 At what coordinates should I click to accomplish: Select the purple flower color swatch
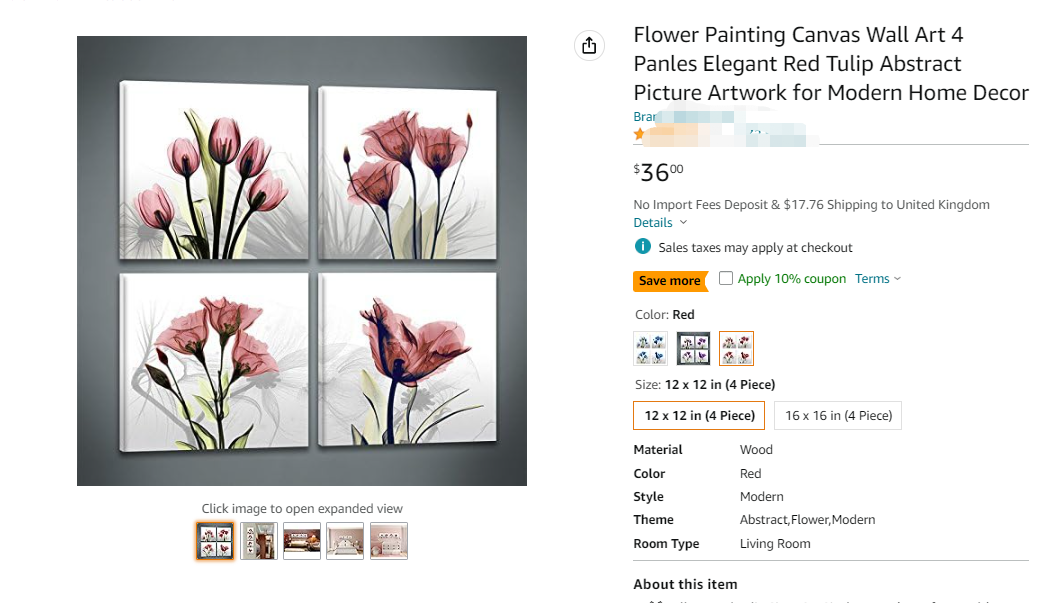(x=694, y=348)
